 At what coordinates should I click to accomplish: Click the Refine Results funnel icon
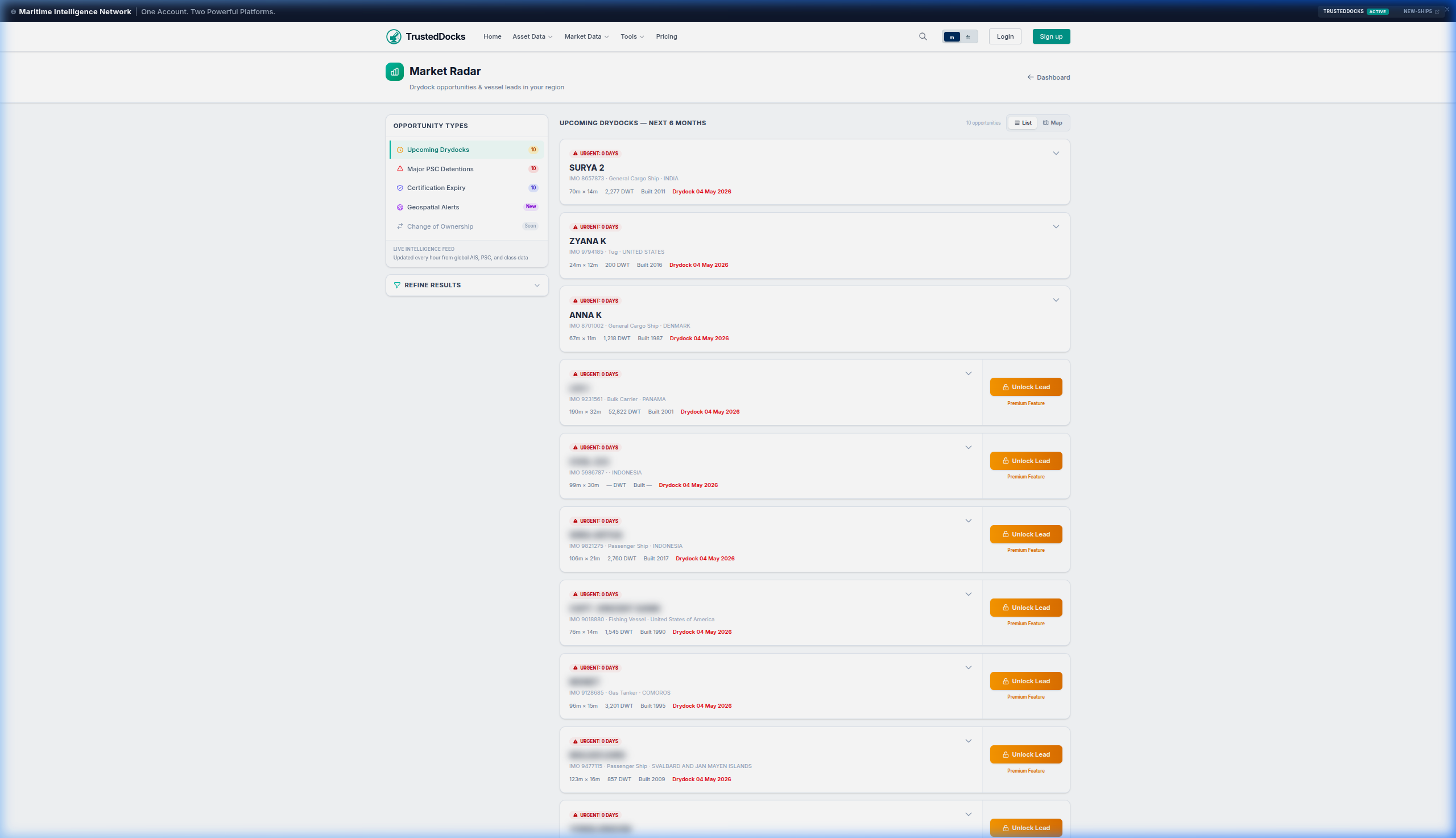[x=397, y=285]
